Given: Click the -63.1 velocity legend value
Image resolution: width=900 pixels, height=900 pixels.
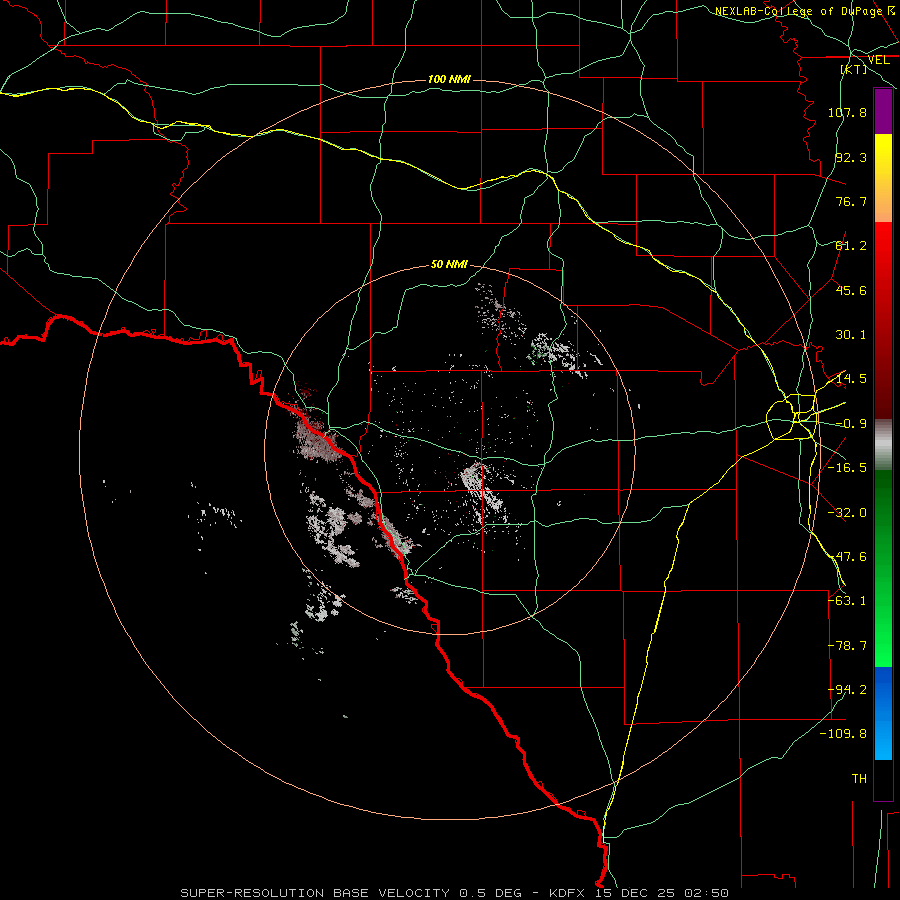Looking at the screenshot, I should pyautogui.click(x=847, y=601).
